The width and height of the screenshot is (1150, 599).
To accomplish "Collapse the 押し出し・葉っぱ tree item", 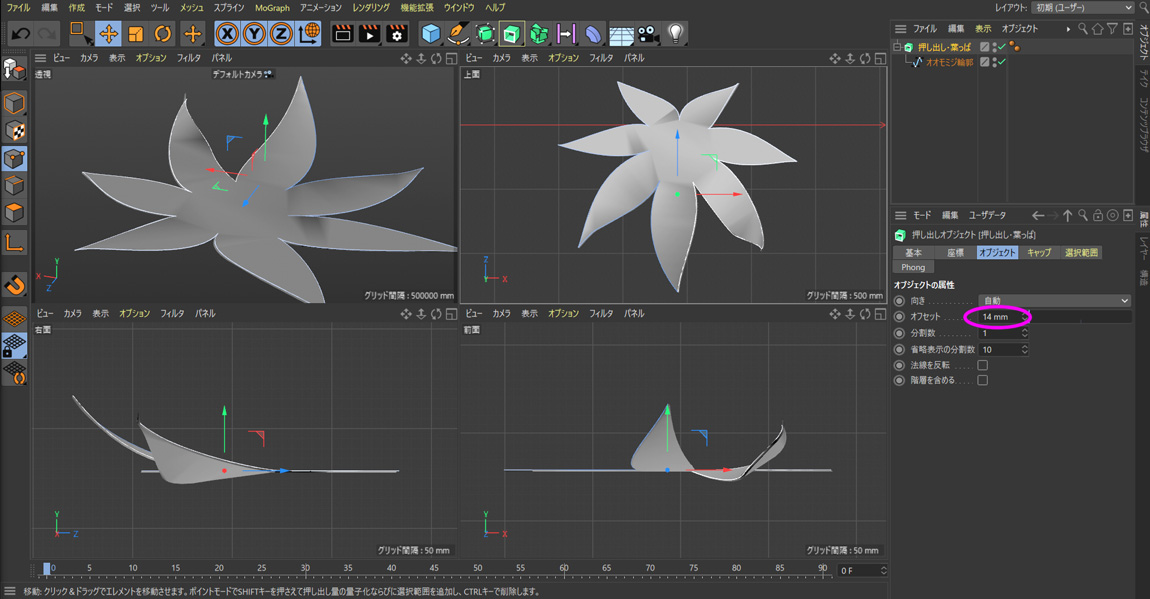I will pos(897,47).
